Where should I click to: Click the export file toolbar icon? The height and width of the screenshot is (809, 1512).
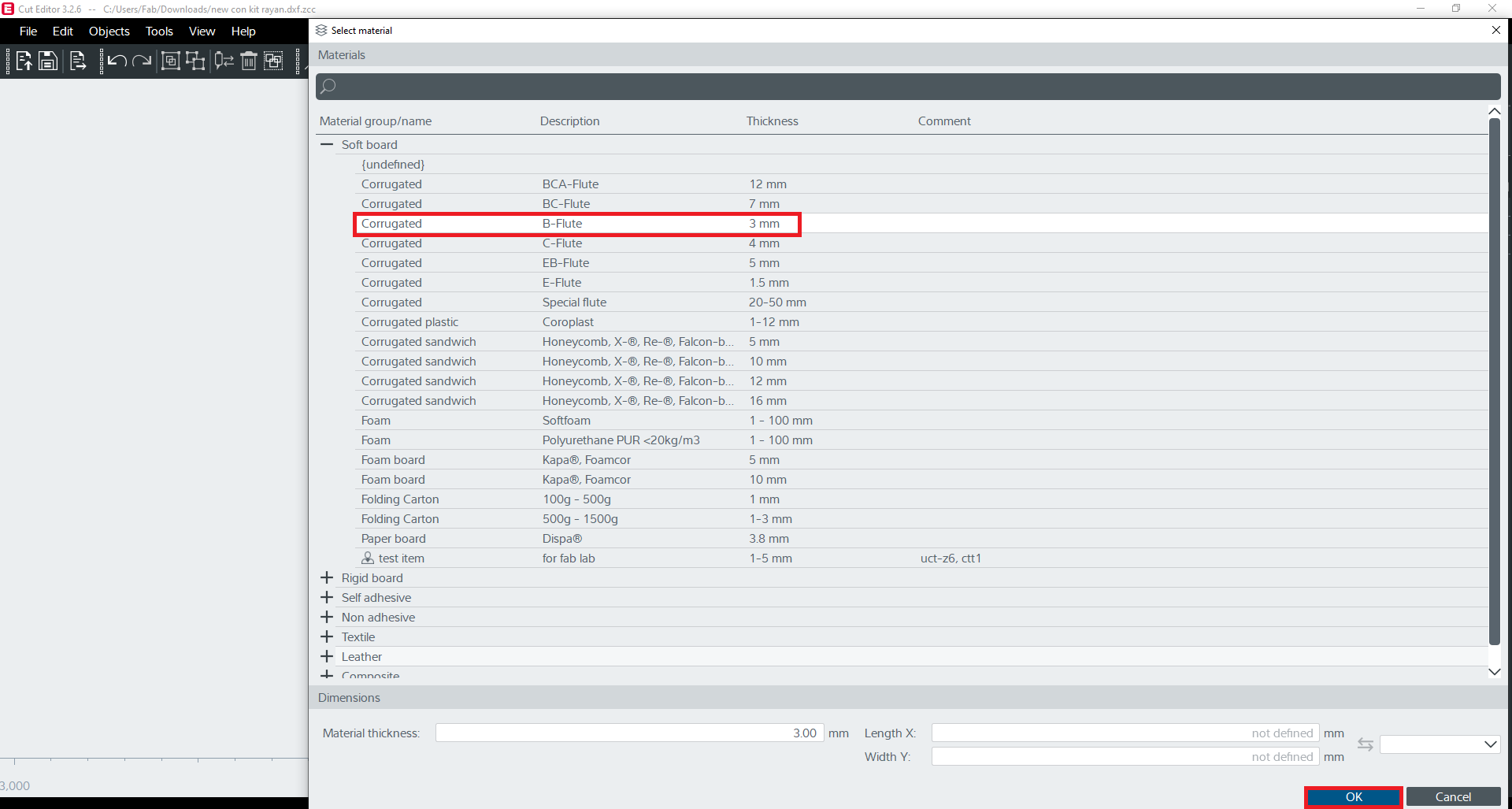[x=77, y=61]
